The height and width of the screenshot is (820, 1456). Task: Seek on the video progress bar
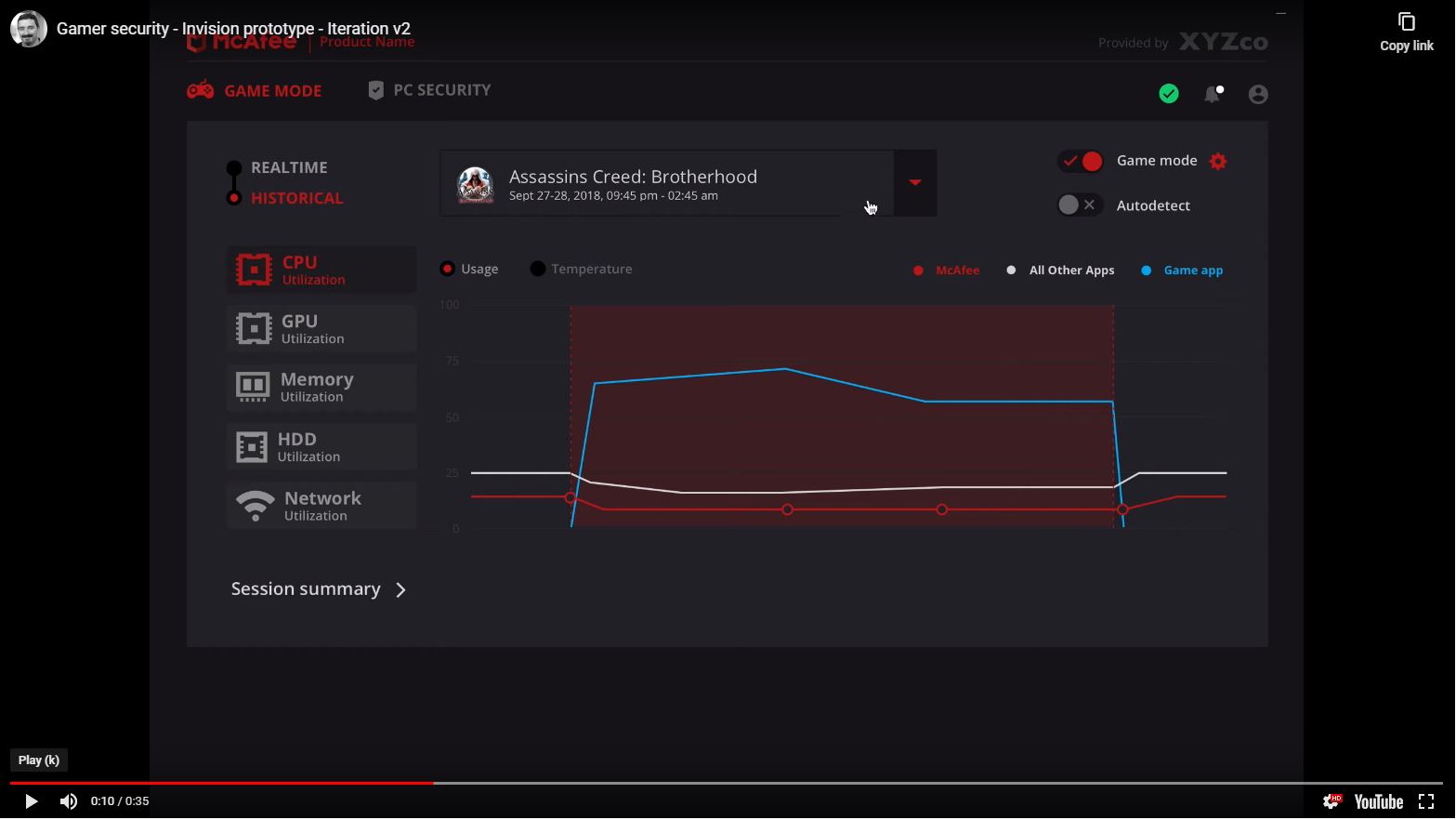point(727,783)
